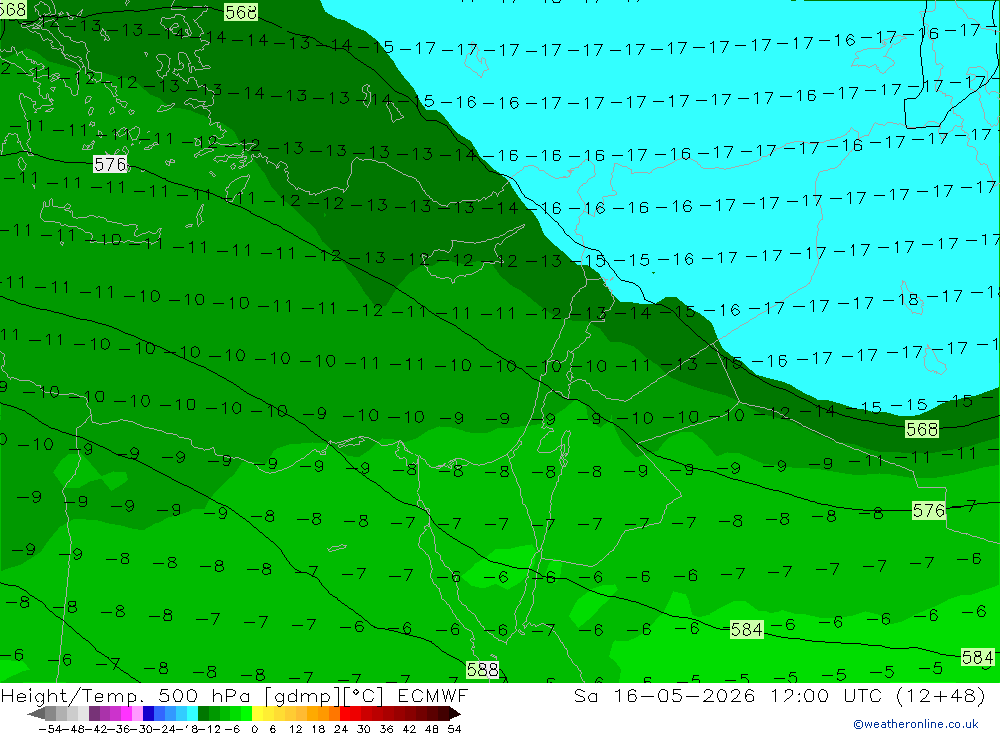Click the 'Height/Temp. 500 hPa' title text
The height and width of the screenshot is (733, 1000).
click(x=128, y=695)
